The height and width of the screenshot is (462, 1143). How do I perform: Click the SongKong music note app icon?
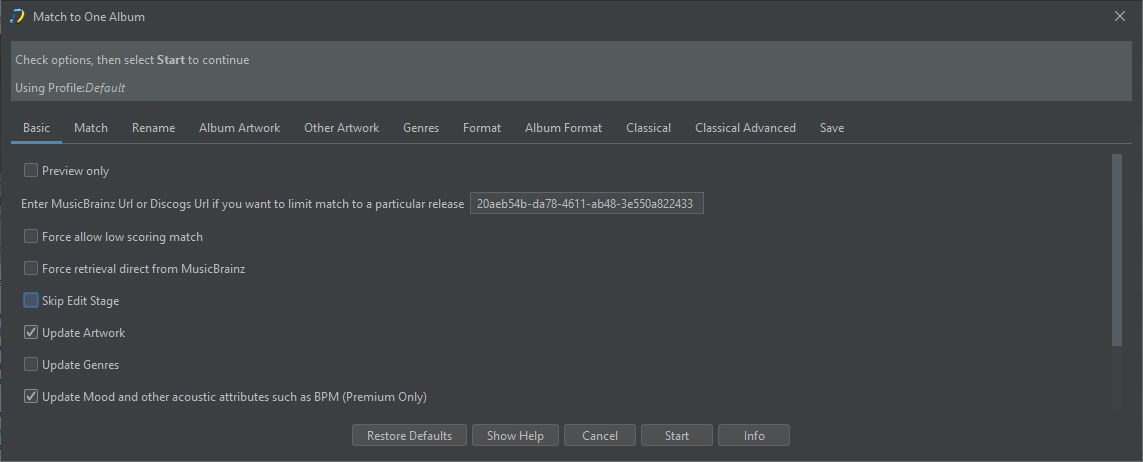[x=17, y=16]
